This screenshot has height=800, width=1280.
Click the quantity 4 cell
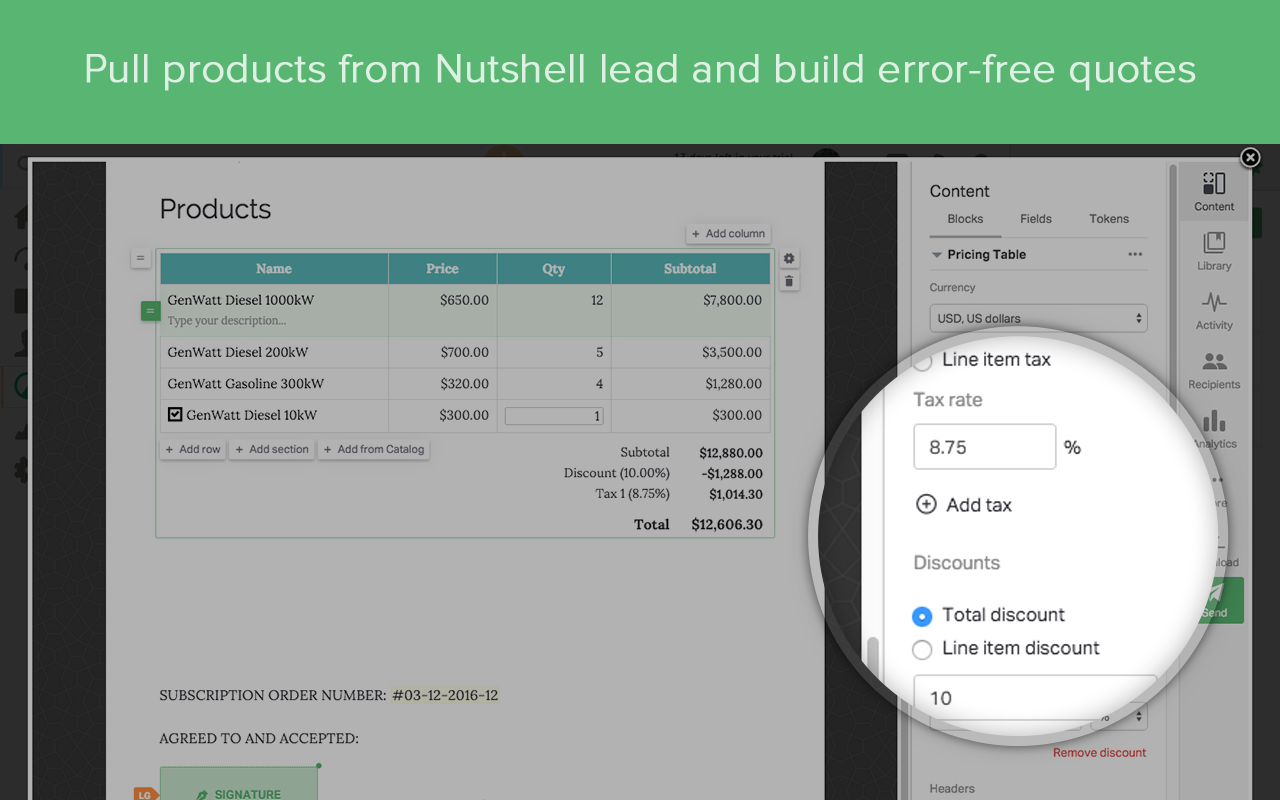click(599, 383)
